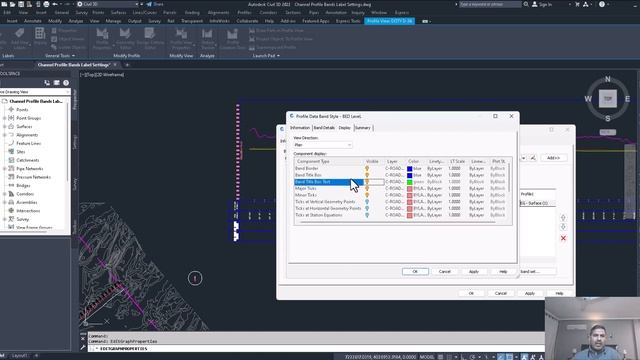Screen dimensions: 640x360
Task: Open blue color swatch for Band Title Box
Action: pyautogui.click(x=409, y=175)
